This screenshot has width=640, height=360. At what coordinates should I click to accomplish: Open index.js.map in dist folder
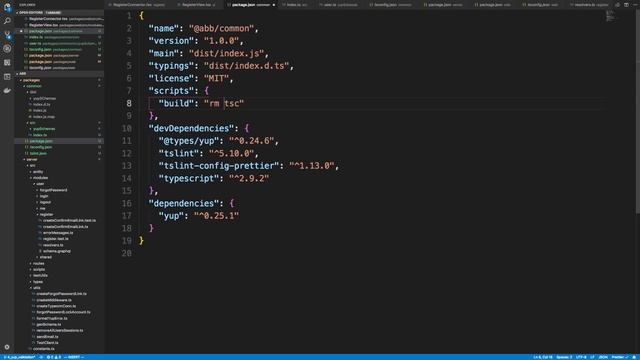point(44,117)
